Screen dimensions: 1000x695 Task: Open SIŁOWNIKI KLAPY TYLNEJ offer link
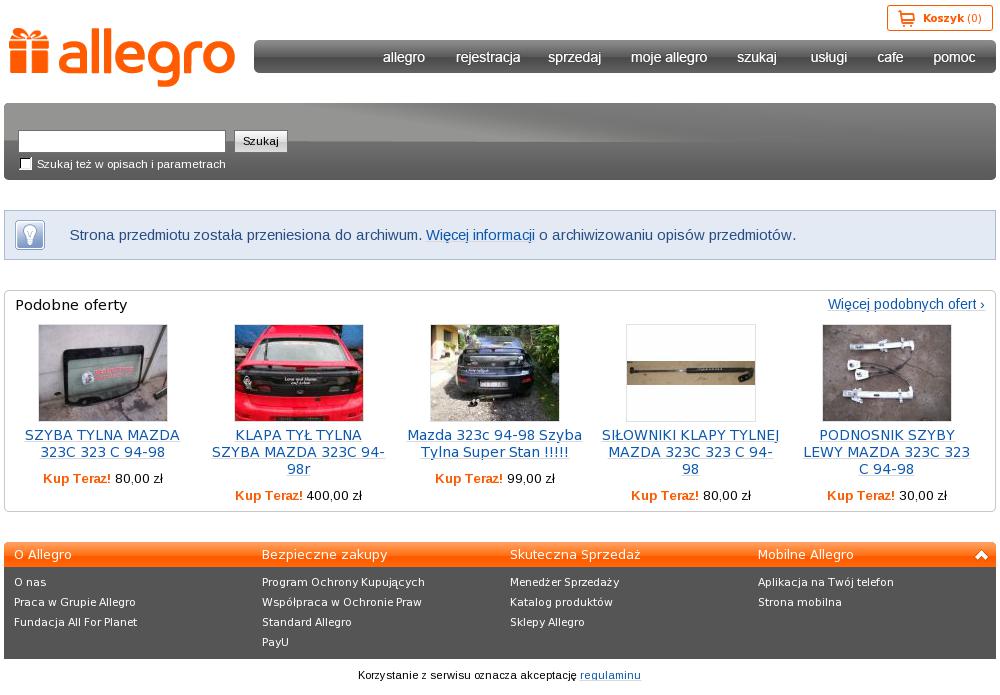click(x=691, y=452)
